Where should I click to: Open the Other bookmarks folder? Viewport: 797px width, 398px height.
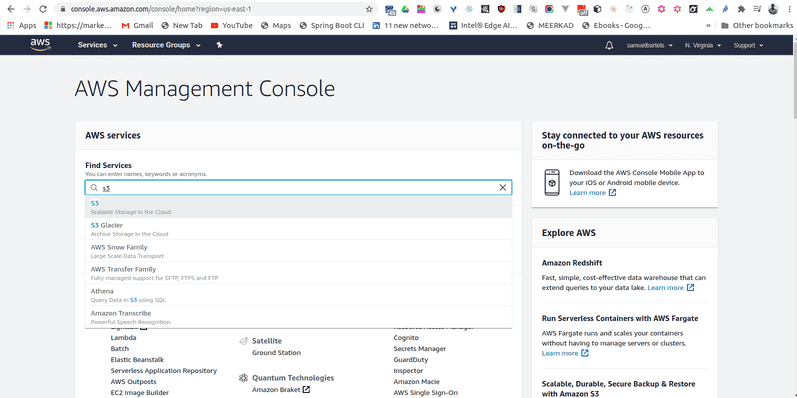756,25
